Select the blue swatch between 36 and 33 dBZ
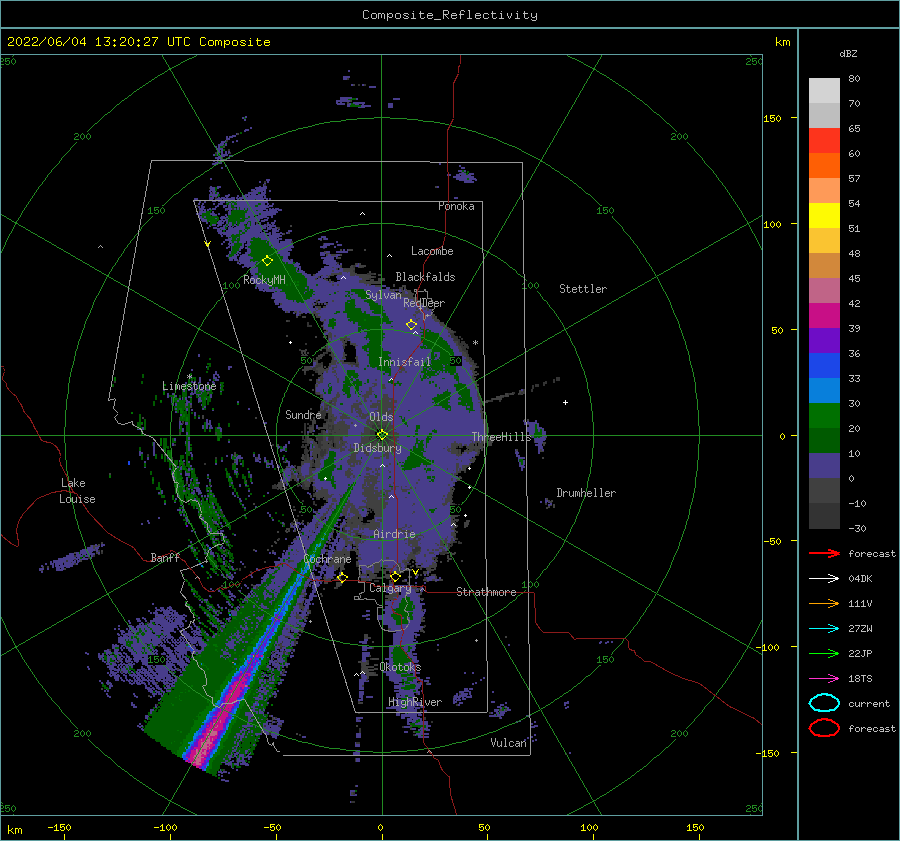Screen dimensions: 900x841 (824, 366)
